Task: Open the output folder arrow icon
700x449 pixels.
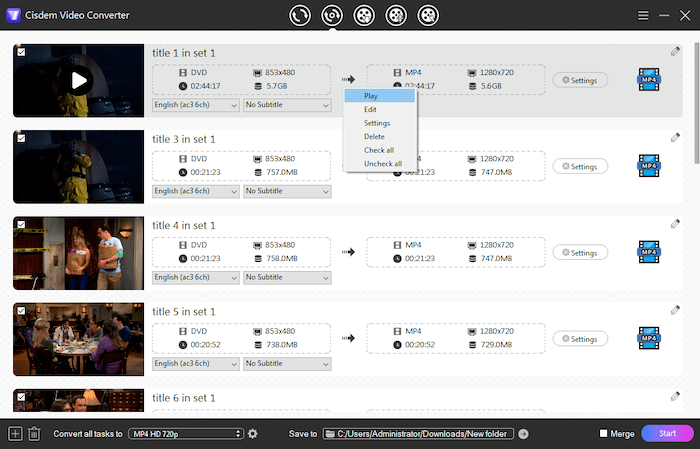Action: (x=523, y=433)
